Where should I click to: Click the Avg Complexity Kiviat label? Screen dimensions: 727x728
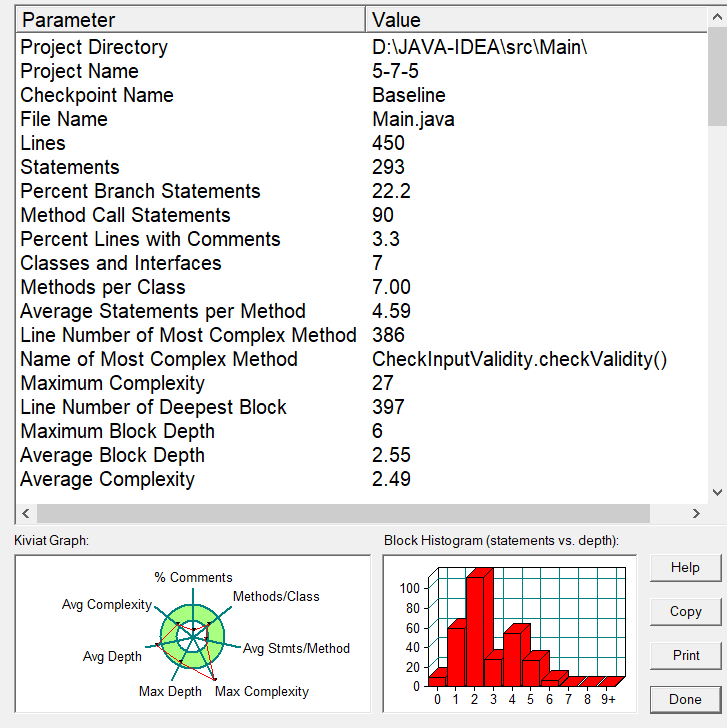click(107, 604)
